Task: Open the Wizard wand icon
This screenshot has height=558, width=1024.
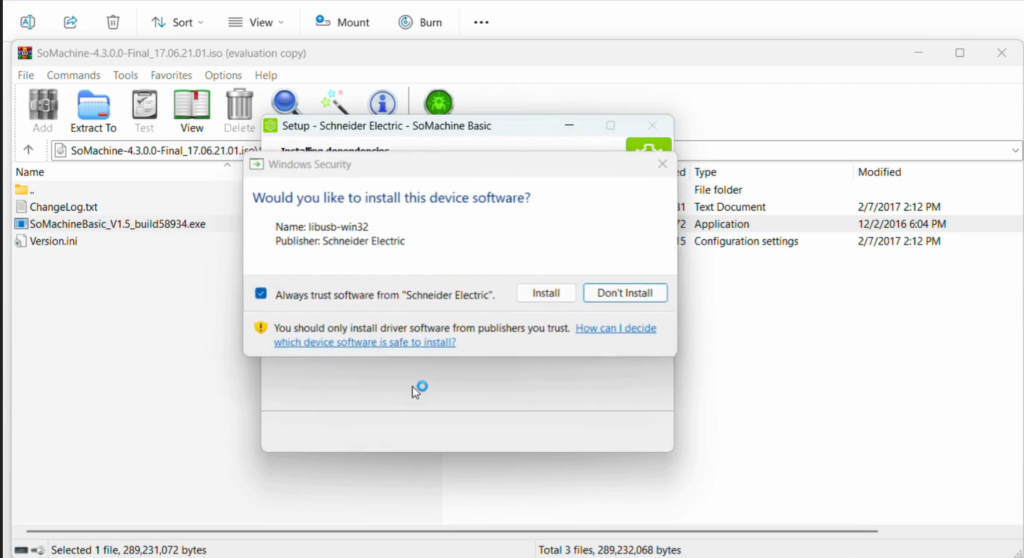Action: click(333, 102)
